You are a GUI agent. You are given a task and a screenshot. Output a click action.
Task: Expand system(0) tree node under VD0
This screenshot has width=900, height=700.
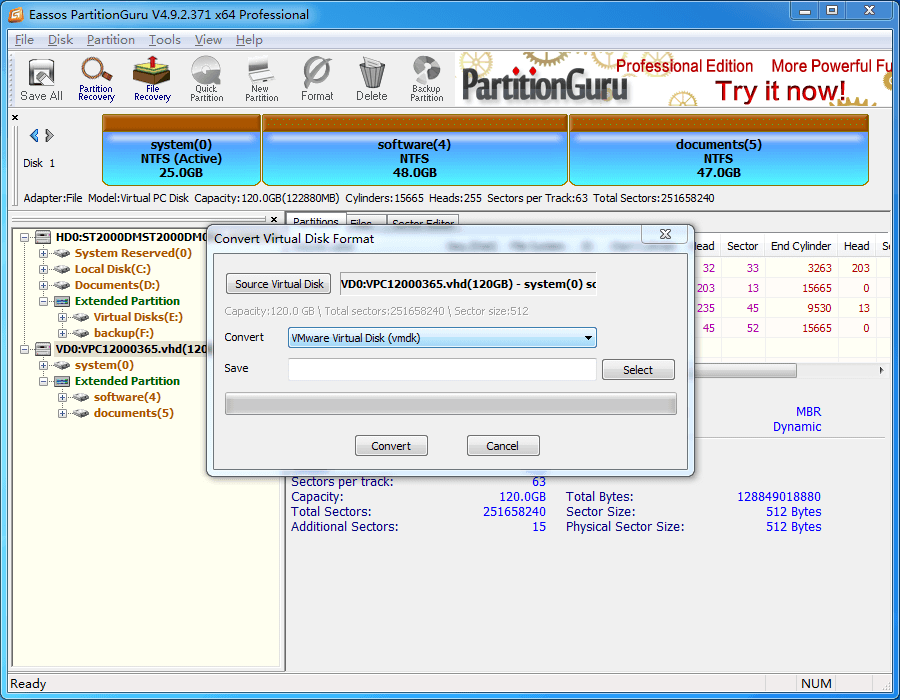[x=43, y=365]
